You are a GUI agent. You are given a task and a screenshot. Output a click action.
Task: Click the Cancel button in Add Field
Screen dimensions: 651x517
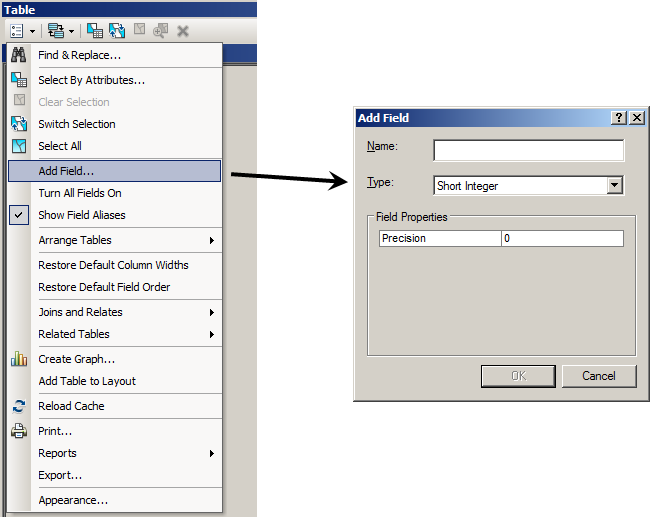[599, 376]
